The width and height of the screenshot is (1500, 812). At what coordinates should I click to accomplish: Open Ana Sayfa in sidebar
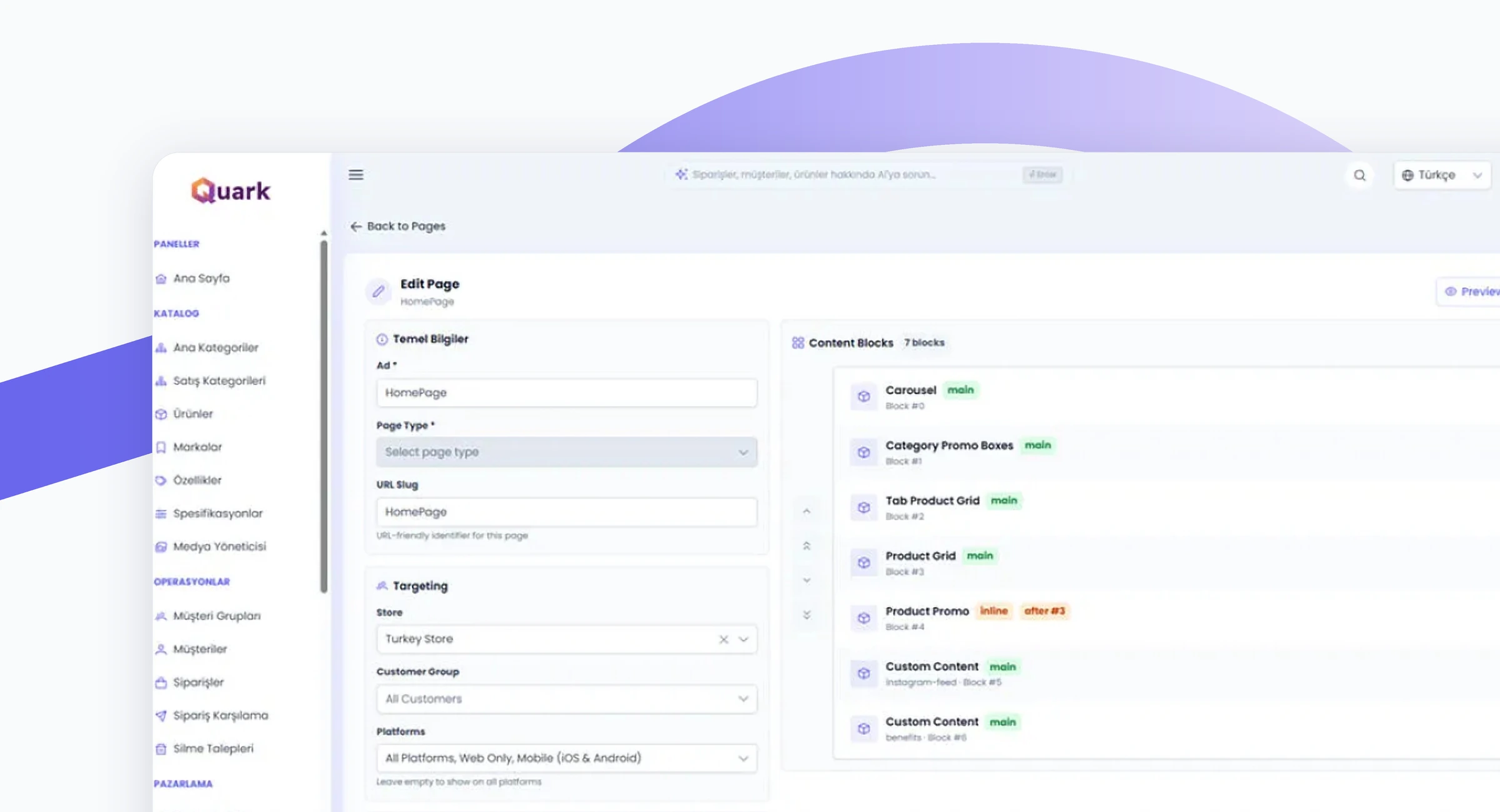[192, 279]
